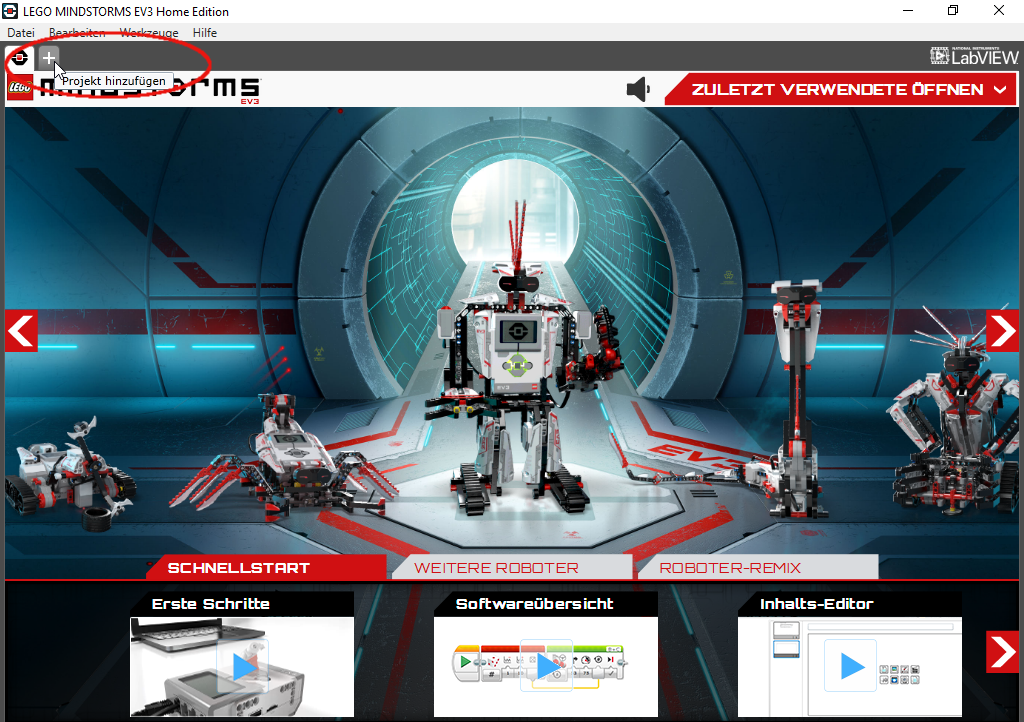Switch to Schnellstart tab
Viewport: 1024px width, 722px height.
click(x=266, y=567)
